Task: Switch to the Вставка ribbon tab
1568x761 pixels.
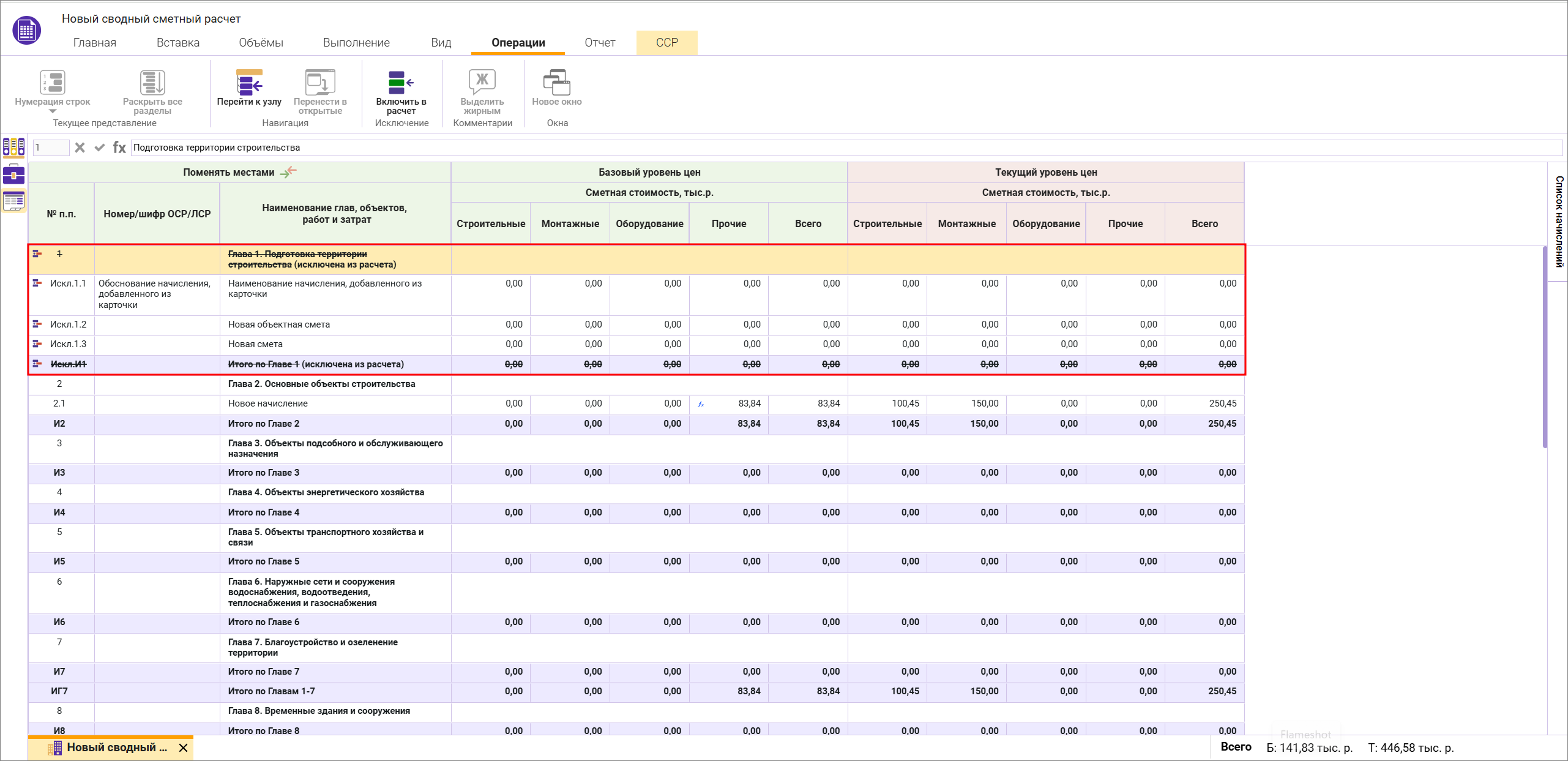Action: 177,43
